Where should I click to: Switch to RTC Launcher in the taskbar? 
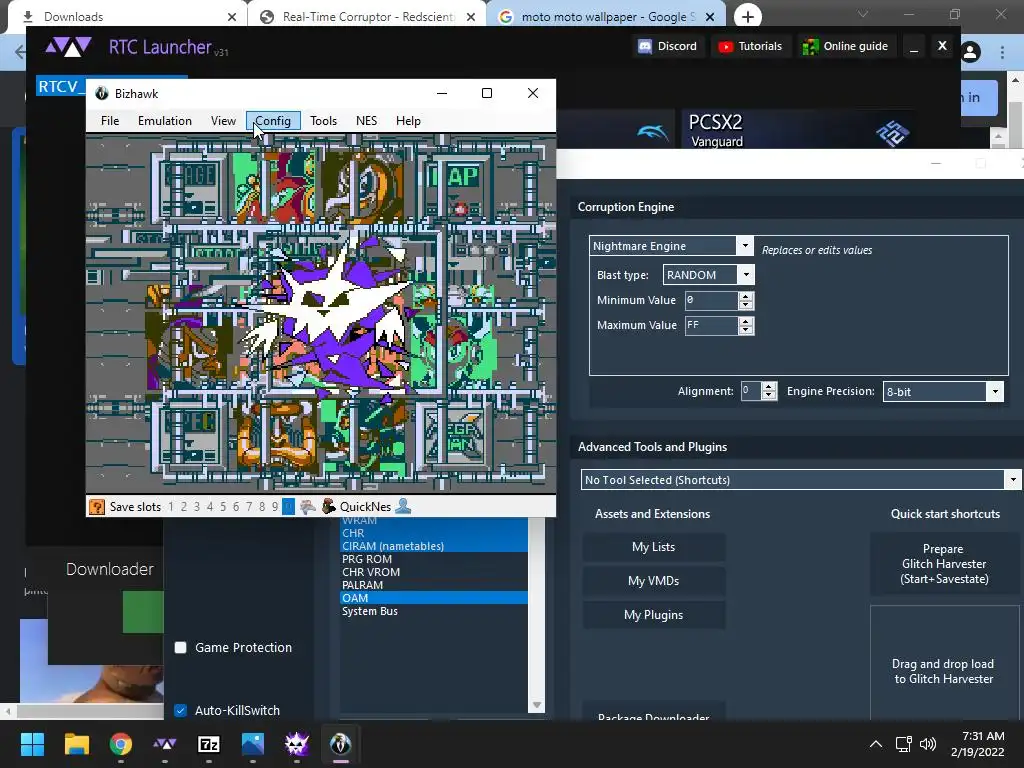coord(165,744)
